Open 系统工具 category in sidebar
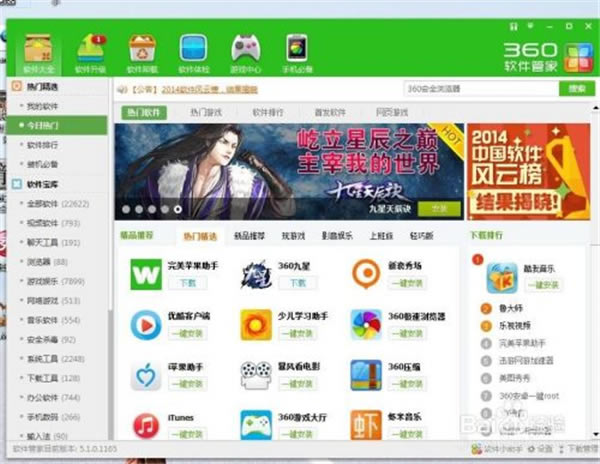 click(x=55, y=359)
